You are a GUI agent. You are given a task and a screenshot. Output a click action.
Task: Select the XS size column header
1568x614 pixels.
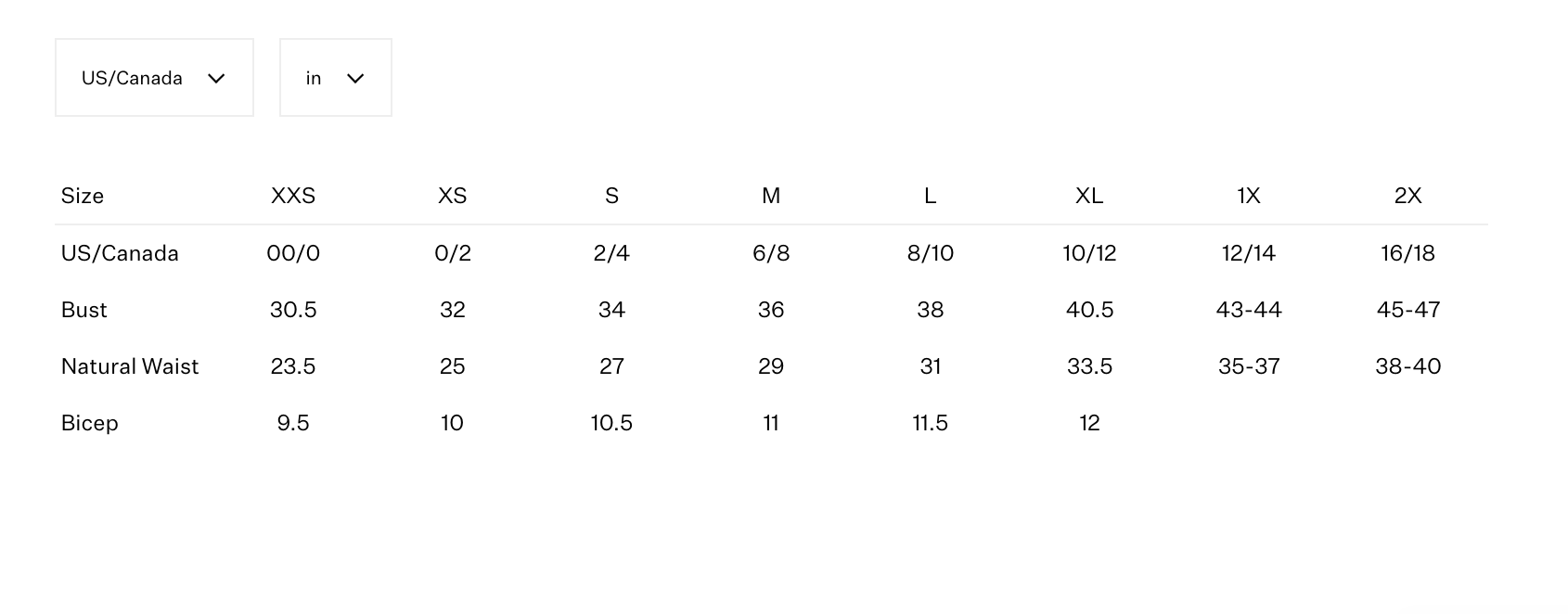point(453,196)
